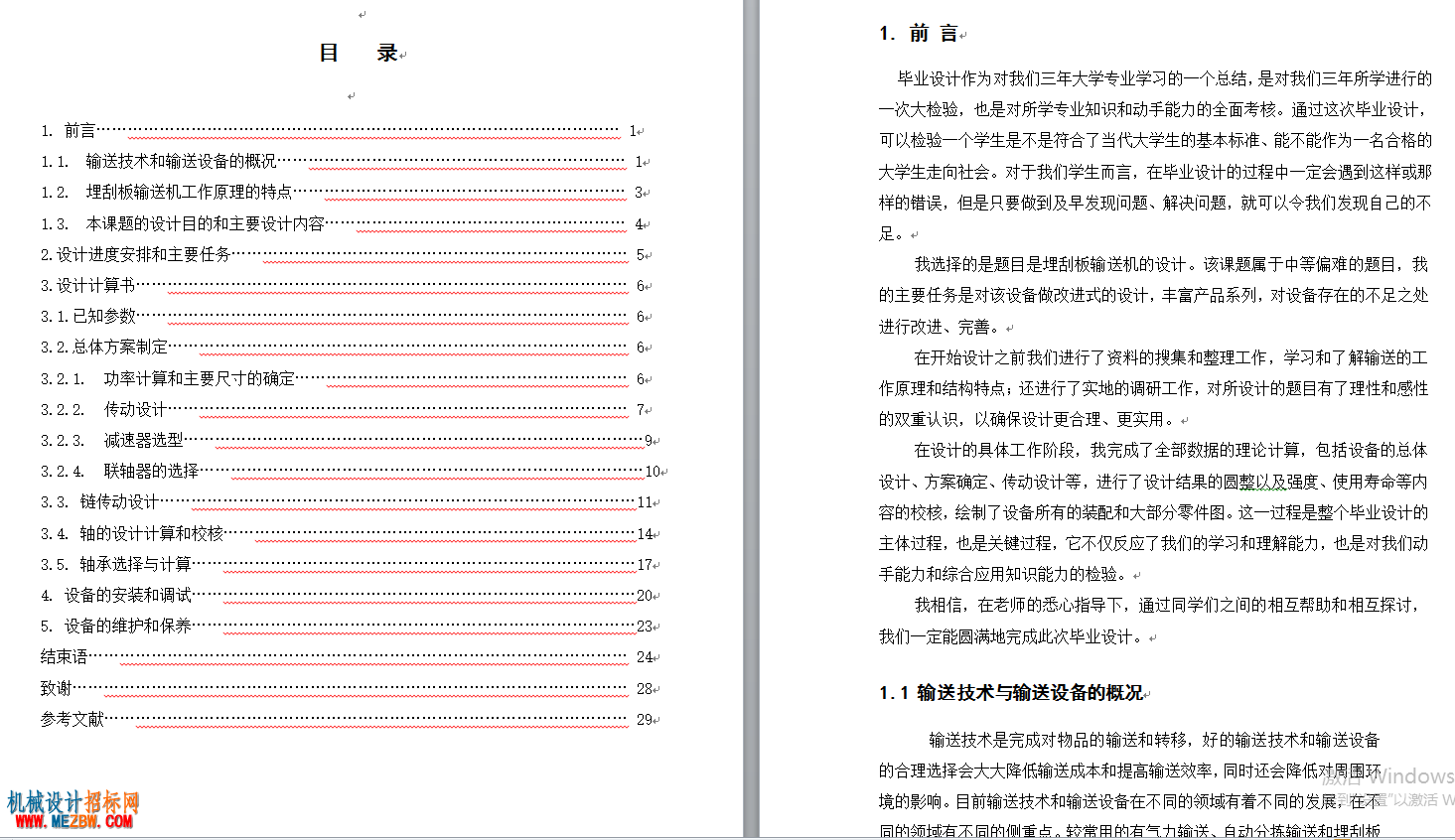Click TOC entry 3.1.已知参数

pyautogui.click(x=88, y=316)
